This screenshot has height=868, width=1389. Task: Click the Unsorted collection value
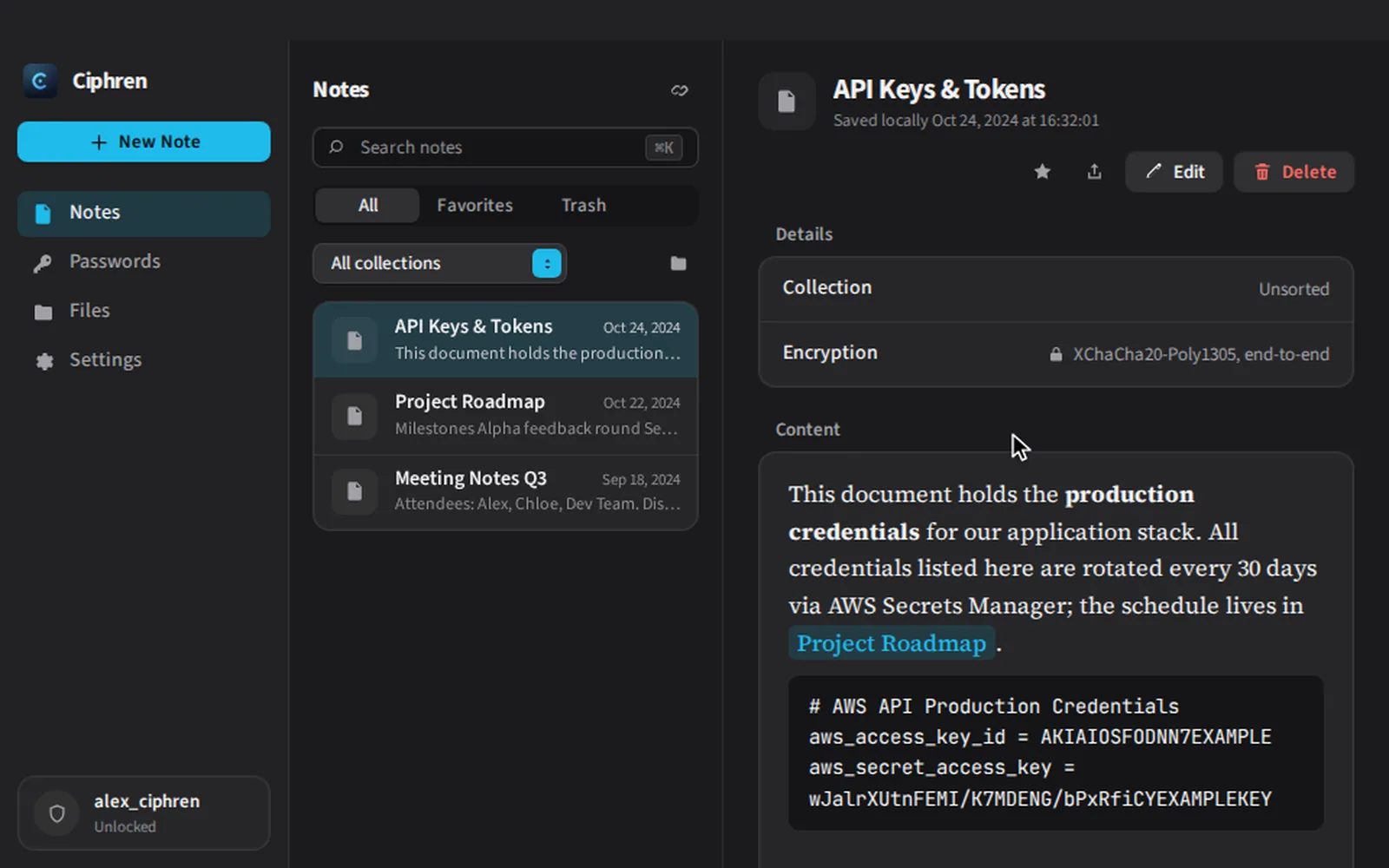pos(1294,289)
